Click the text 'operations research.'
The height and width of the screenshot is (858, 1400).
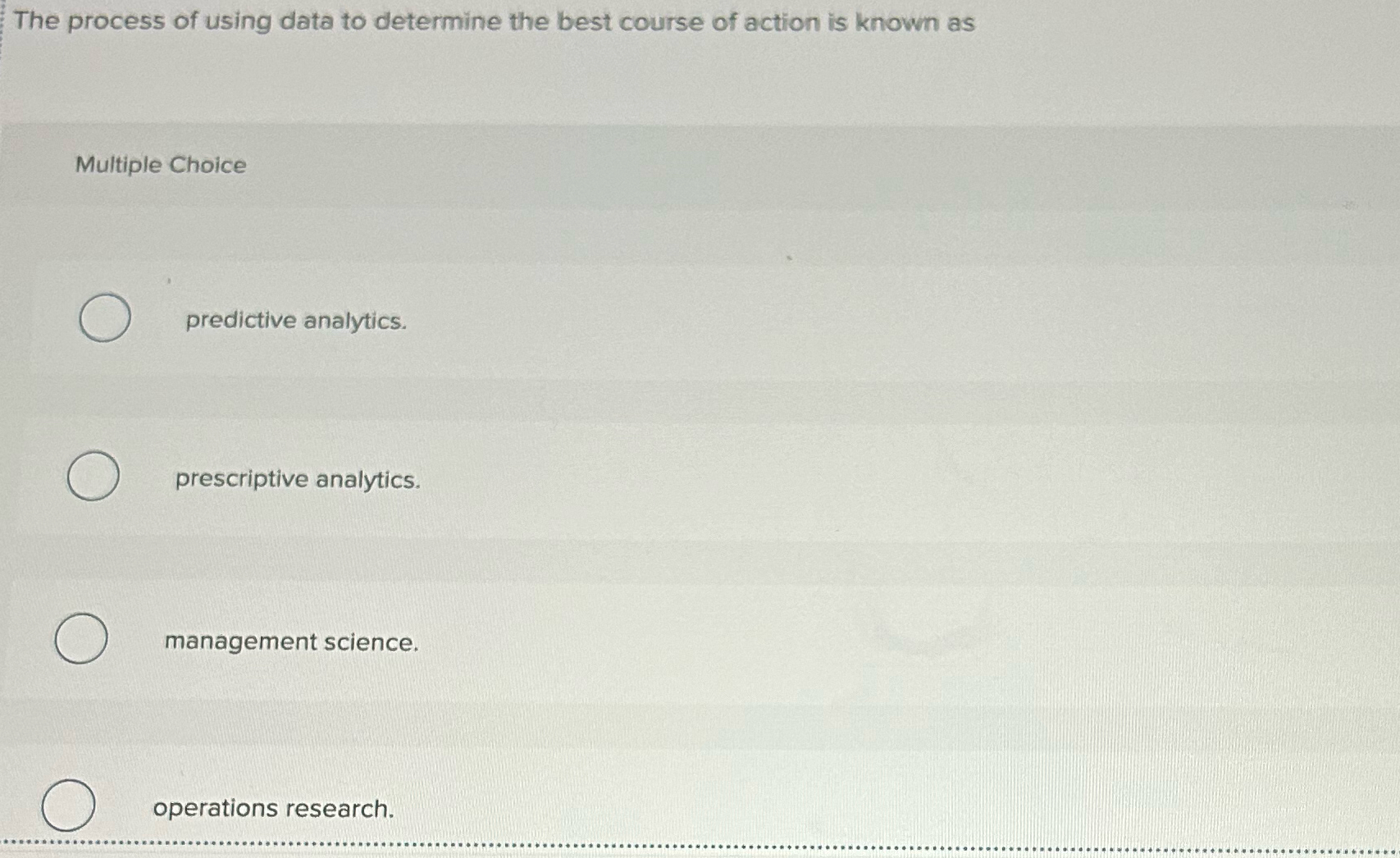275,809
